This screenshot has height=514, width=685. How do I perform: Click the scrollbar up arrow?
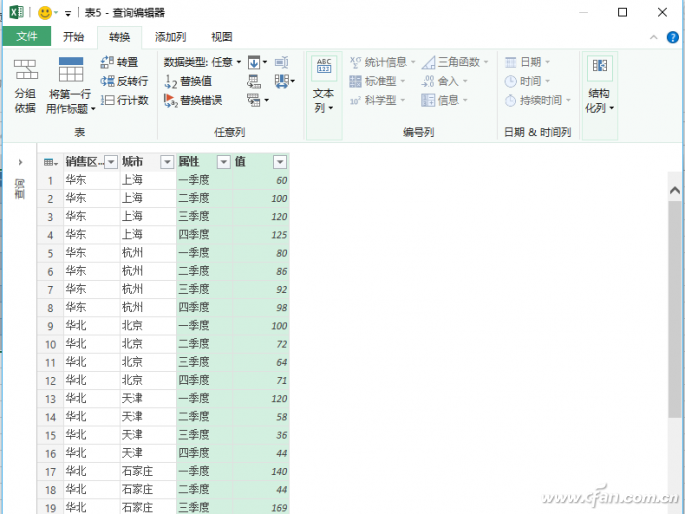coord(675,190)
